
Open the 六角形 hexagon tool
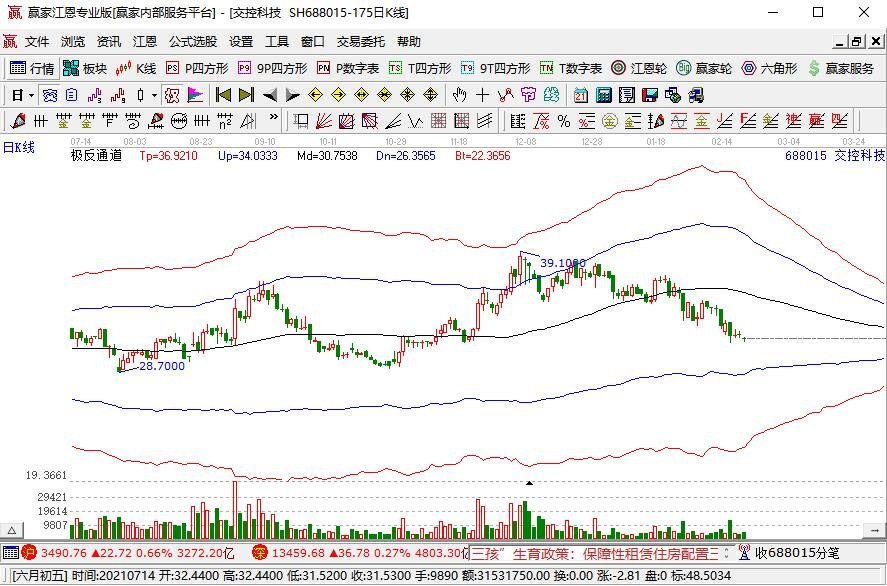pyautogui.click(x=770, y=68)
